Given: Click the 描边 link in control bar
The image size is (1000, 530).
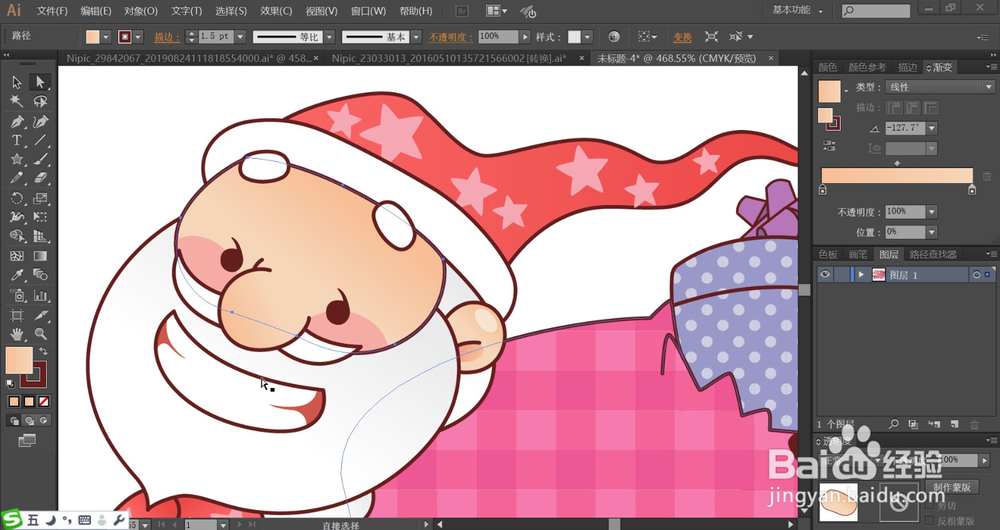Looking at the screenshot, I should [x=167, y=37].
